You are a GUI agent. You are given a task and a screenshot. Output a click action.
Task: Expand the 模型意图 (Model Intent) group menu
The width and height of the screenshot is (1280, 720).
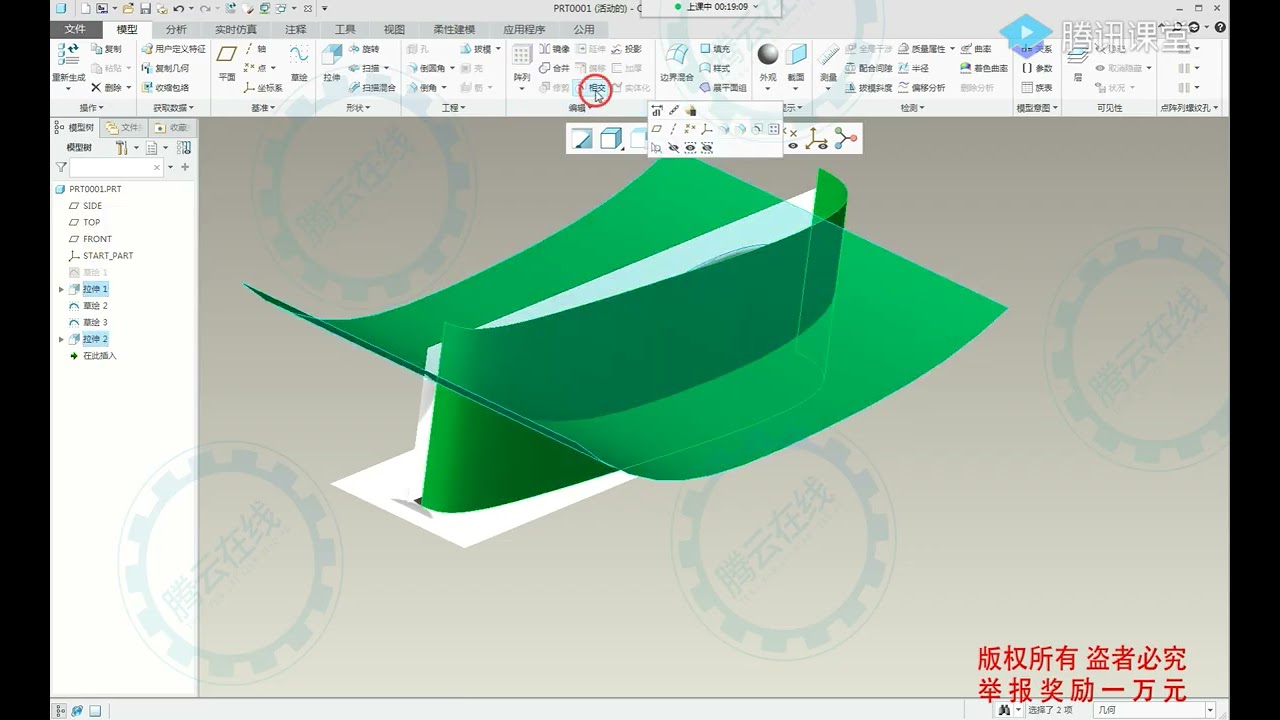point(1038,107)
